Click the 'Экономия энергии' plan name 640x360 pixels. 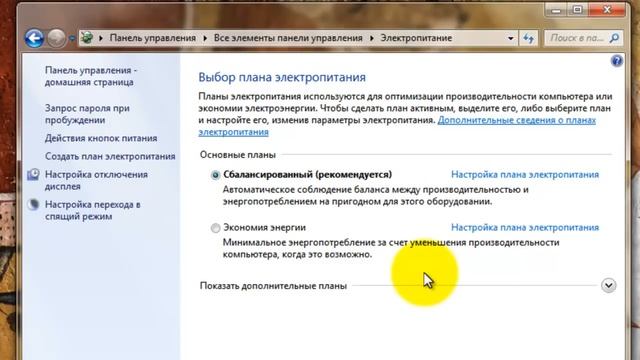(x=264, y=227)
